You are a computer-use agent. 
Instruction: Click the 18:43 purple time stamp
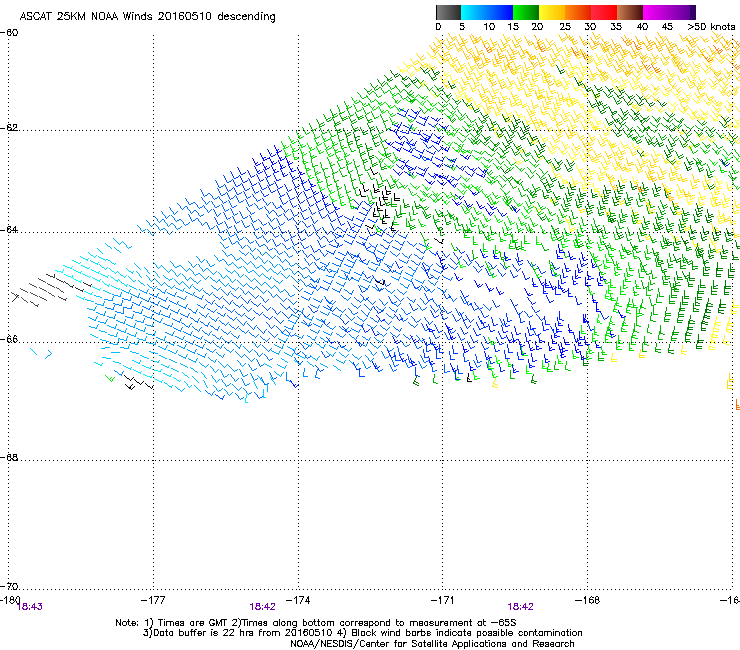29,607
